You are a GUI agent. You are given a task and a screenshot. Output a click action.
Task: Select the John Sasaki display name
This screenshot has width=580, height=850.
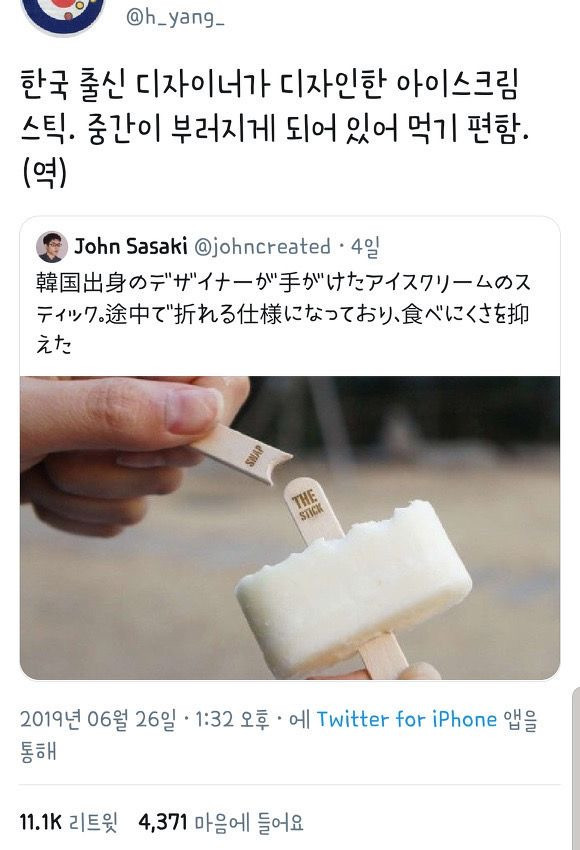(131, 246)
